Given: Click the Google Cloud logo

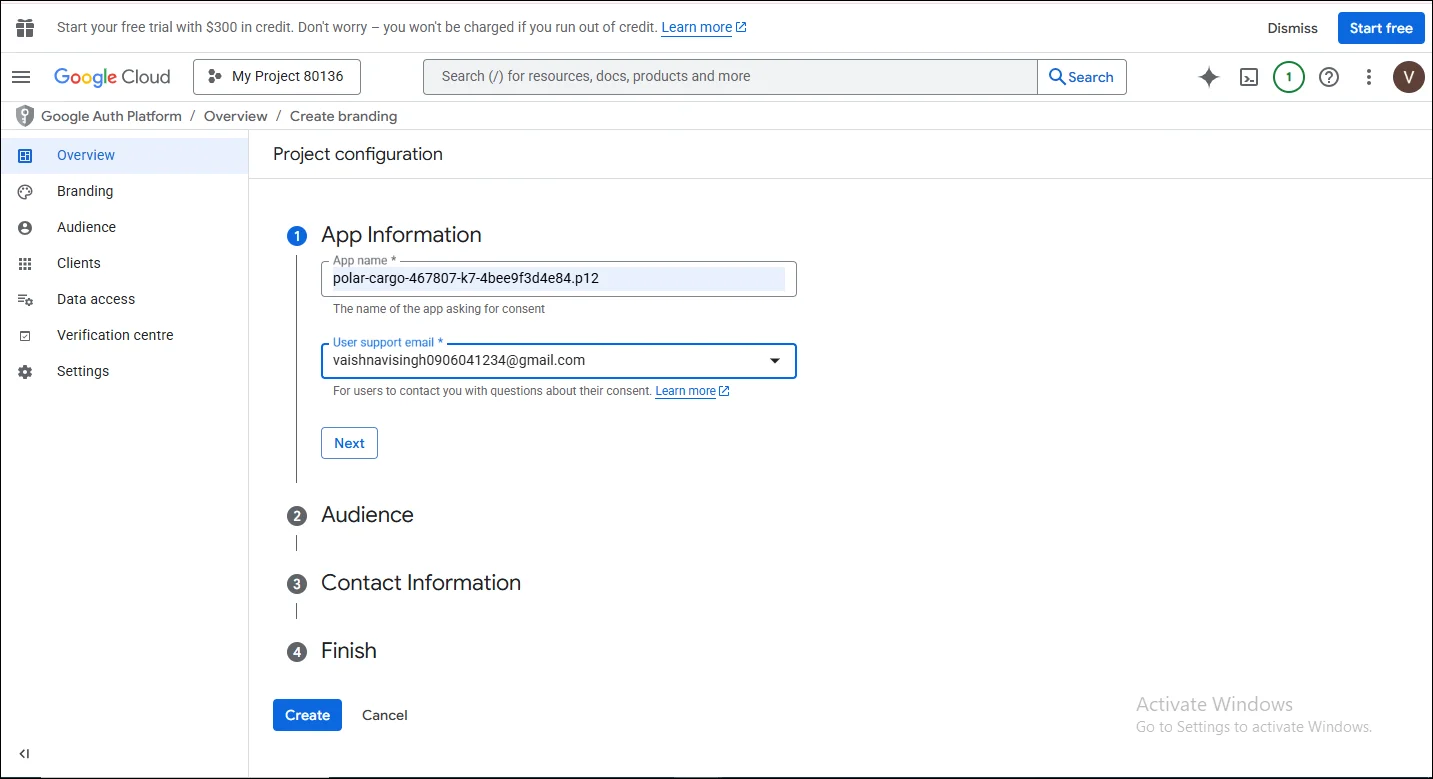Looking at the screenshot, I should click(x=112, y=77).
